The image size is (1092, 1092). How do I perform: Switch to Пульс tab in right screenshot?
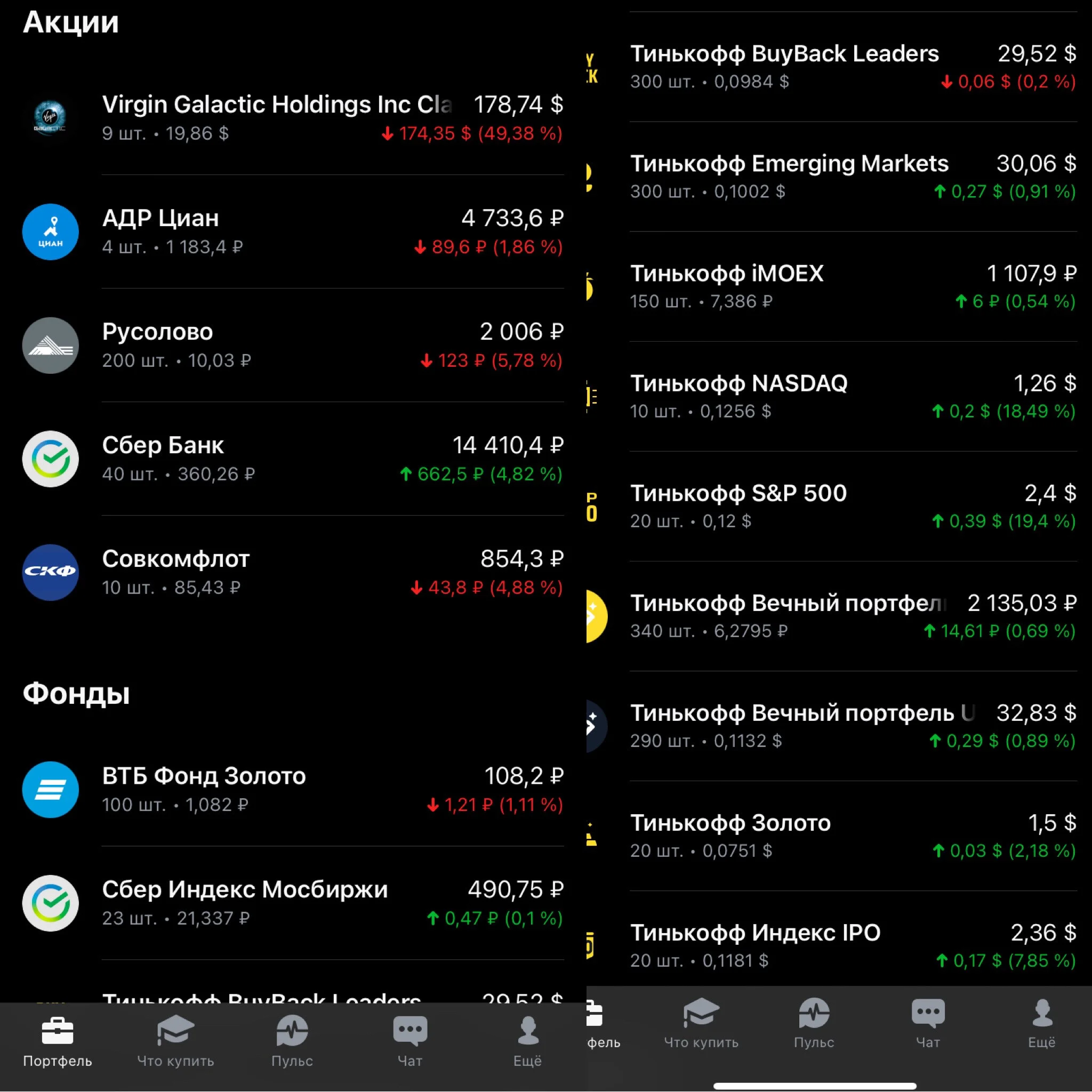pos(814,1024)
